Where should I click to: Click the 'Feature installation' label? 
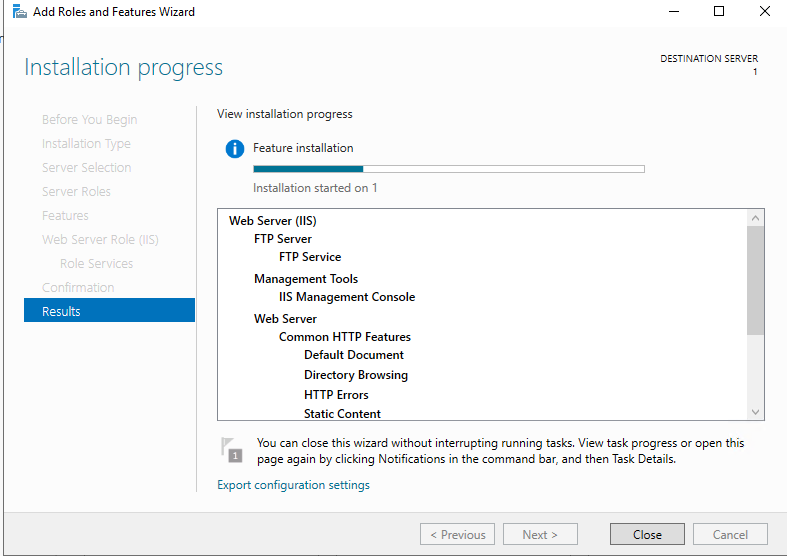click(x=303, y=148)
